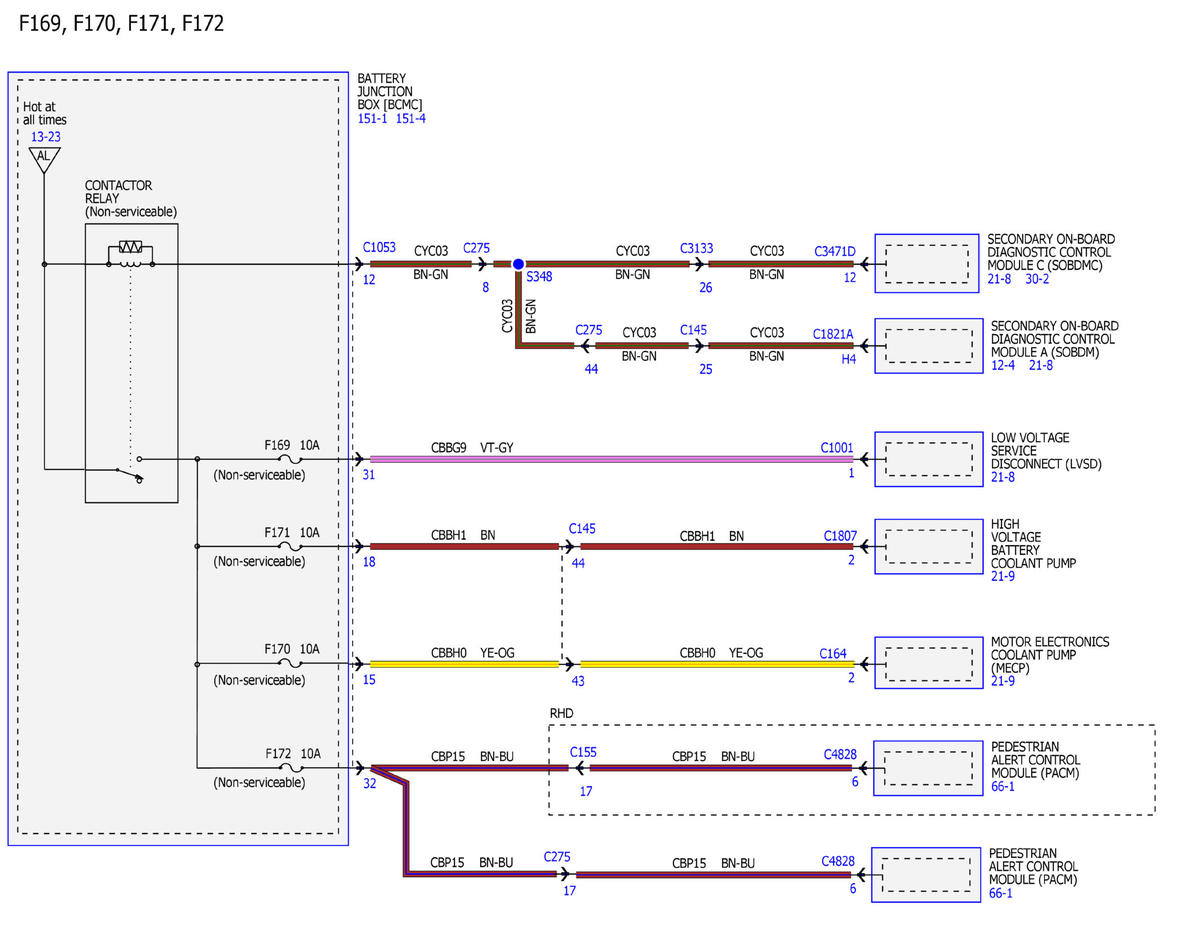Click C4828 connector label inside the RHD box
Screen dimensions: 1200x927
click(x=840, y=755)
